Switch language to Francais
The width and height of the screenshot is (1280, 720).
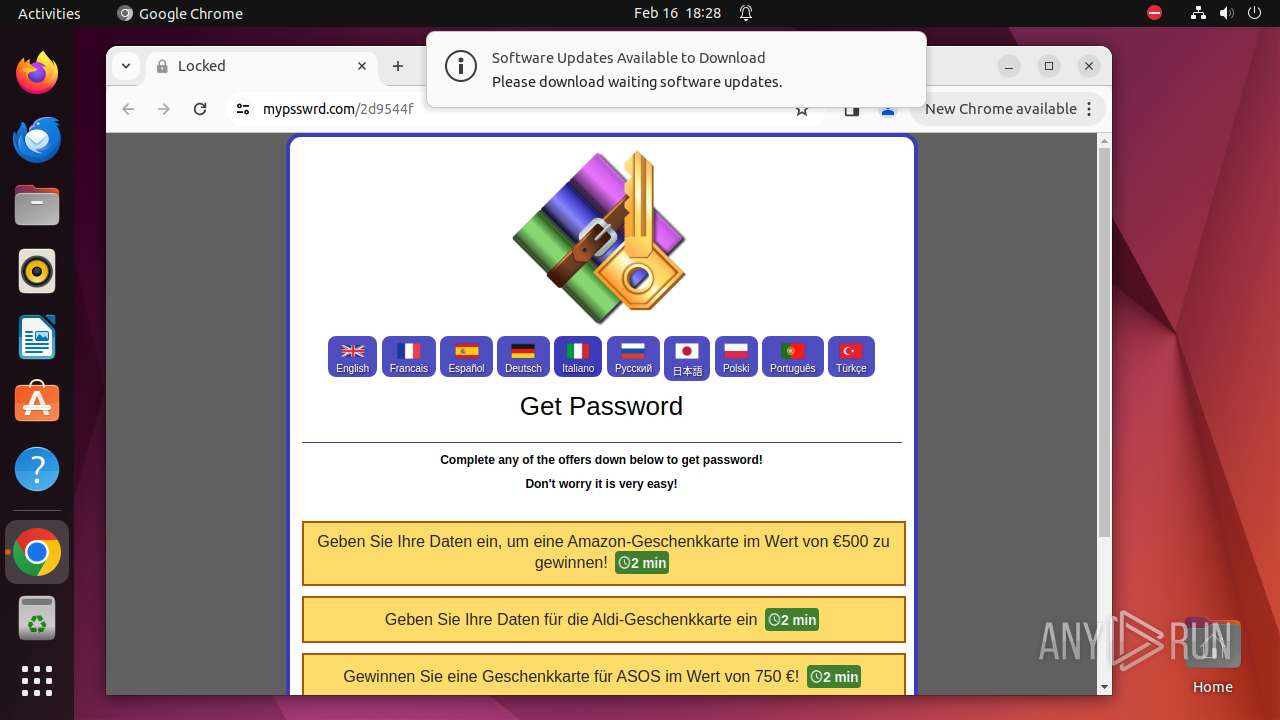pos(408,357)
